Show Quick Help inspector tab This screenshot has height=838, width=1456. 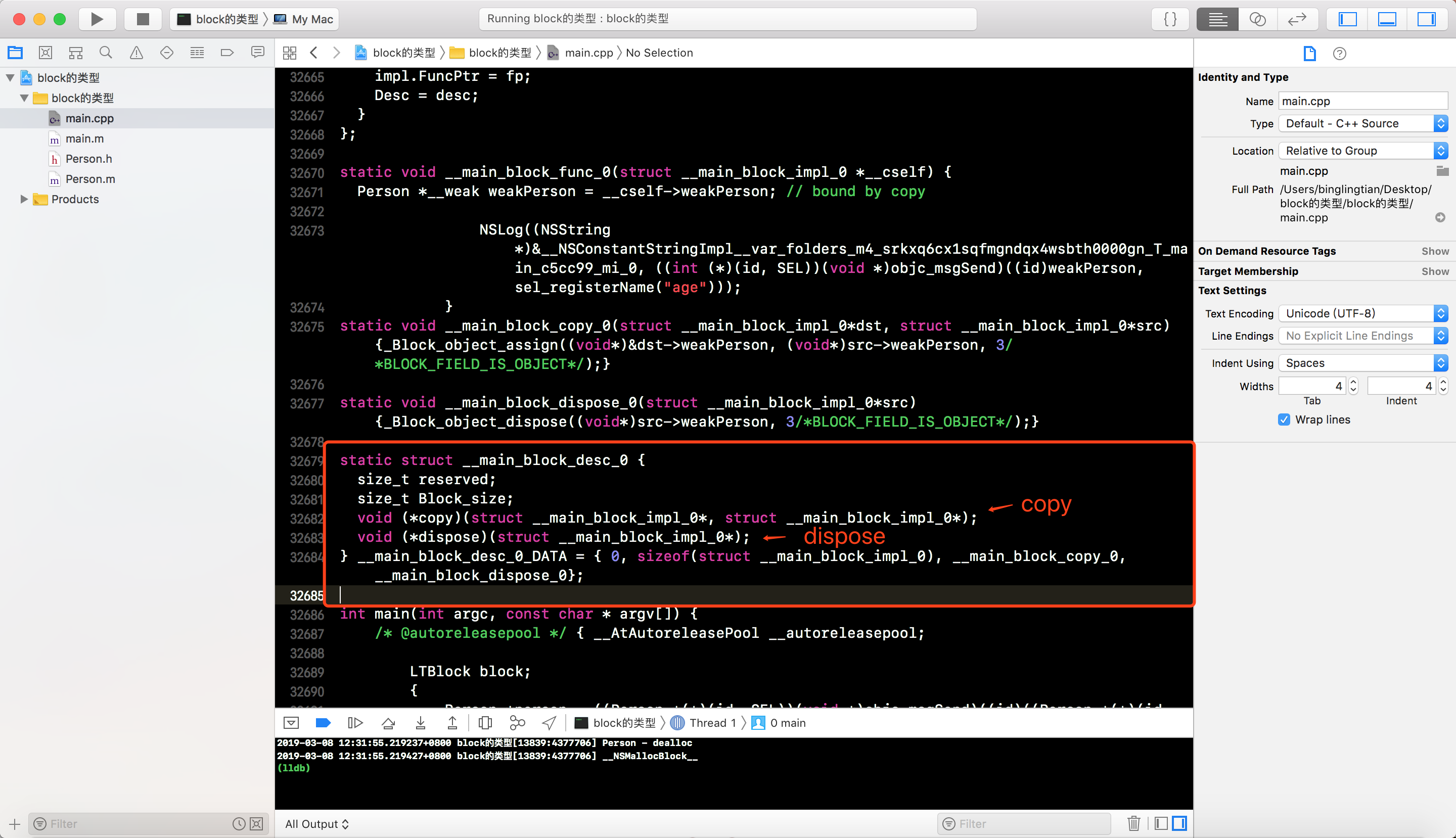[x=1339, y=54]
